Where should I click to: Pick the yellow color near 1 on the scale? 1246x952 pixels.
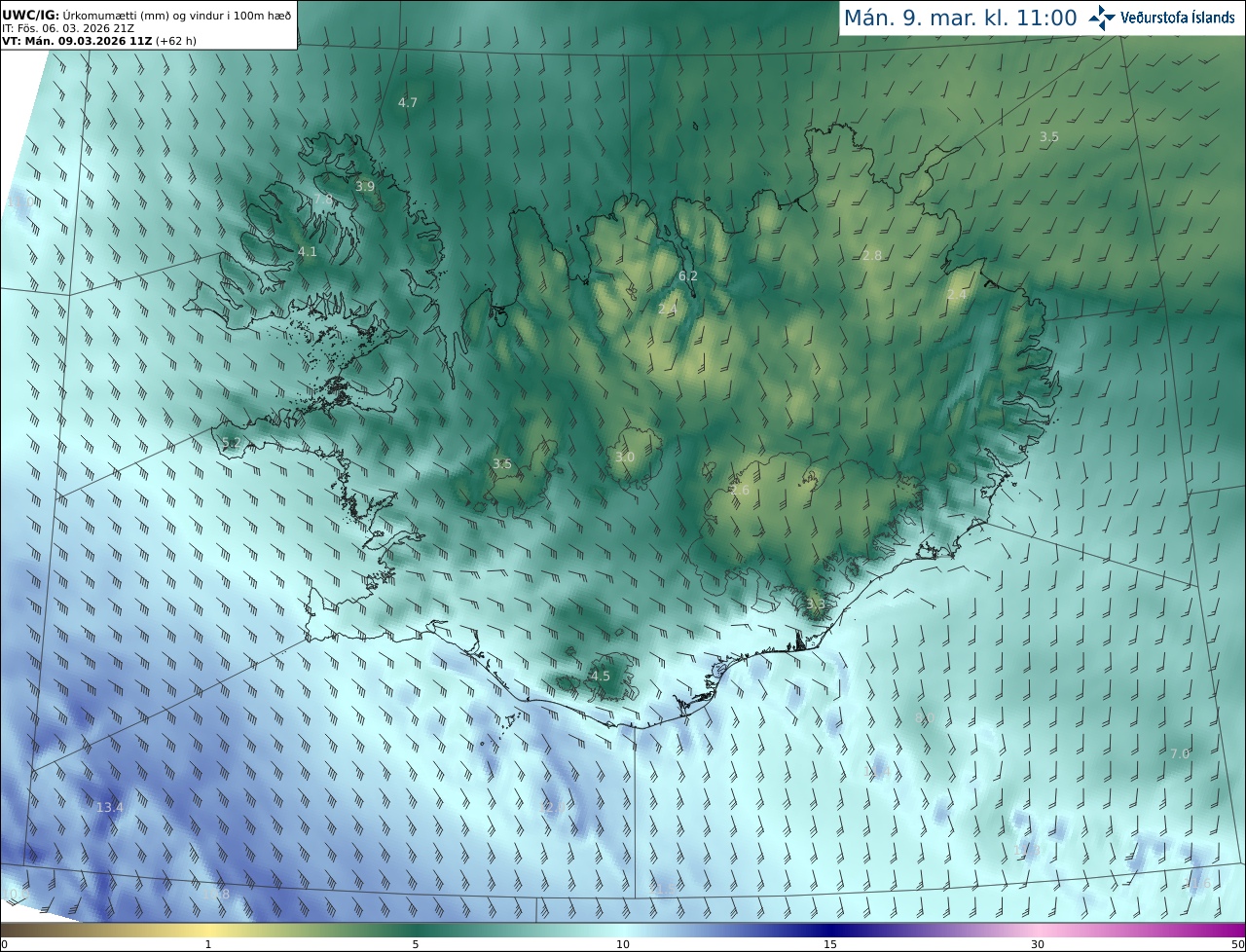pyautogui.click(x=208, y=930)
